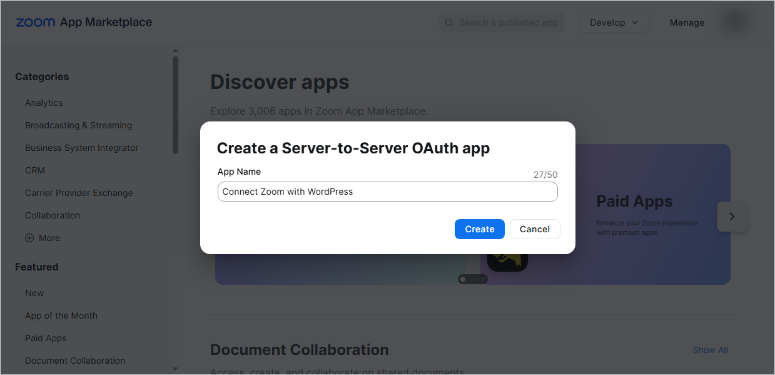Image resolution: width=775 pixels, height=375 pixels.
Task: Open Document Collaboration in sidebar
Action: [75, 361]
